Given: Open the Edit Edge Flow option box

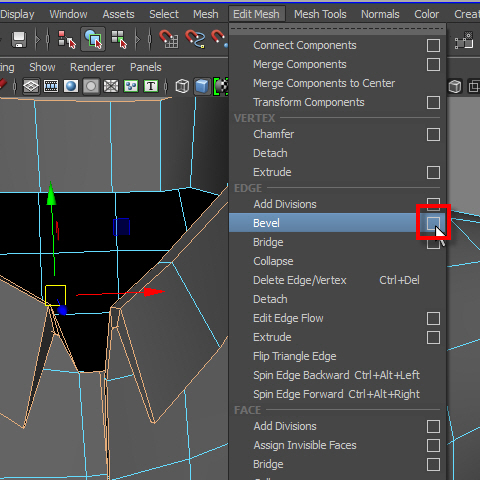Looking at the screenshot, I should [433, 318].
